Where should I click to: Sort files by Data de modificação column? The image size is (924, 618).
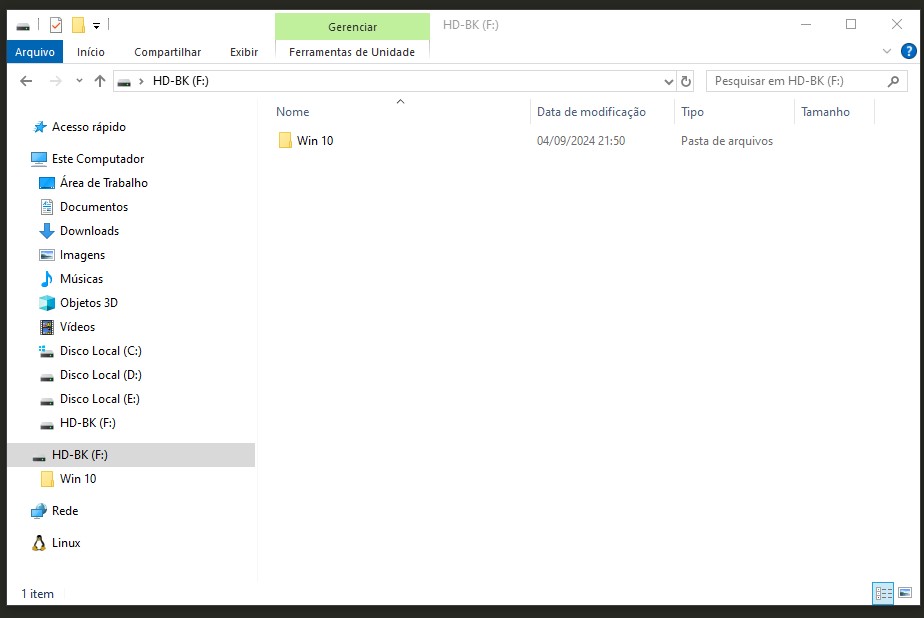point(591,112)
